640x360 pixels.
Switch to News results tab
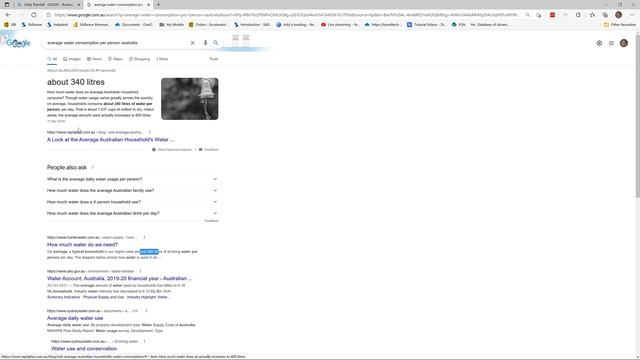click(94, 59)
